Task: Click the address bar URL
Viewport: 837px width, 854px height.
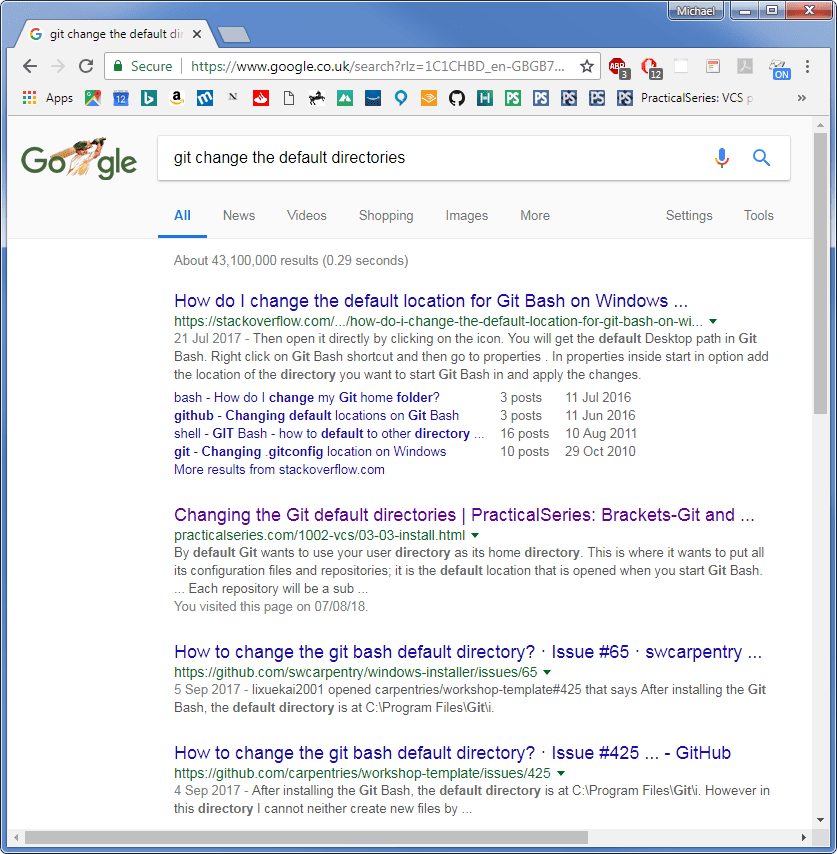Action: click(378, 66)
